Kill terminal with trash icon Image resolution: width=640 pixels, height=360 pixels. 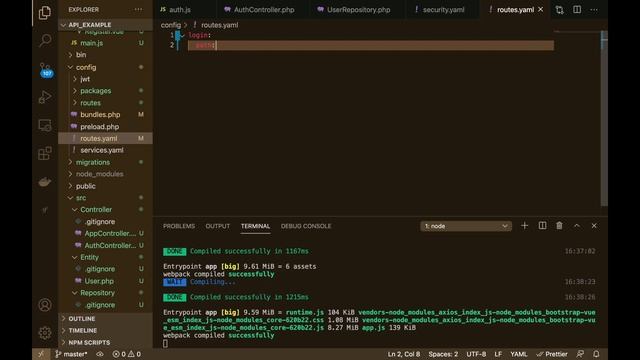pos(559,226)
